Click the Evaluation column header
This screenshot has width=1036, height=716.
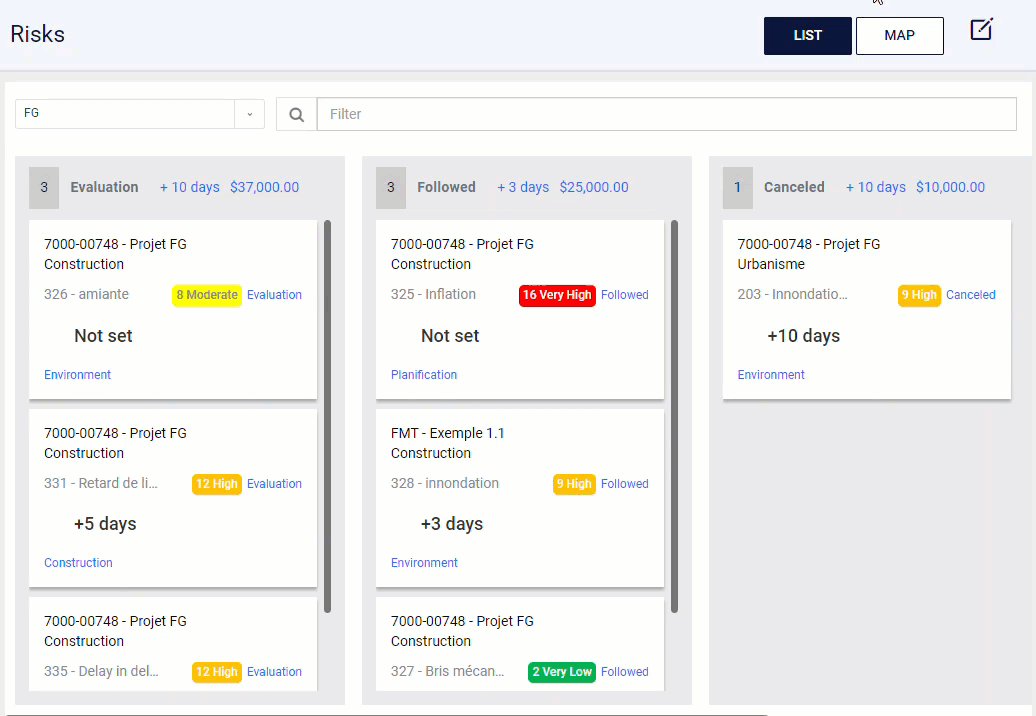(x=104, y=187)
